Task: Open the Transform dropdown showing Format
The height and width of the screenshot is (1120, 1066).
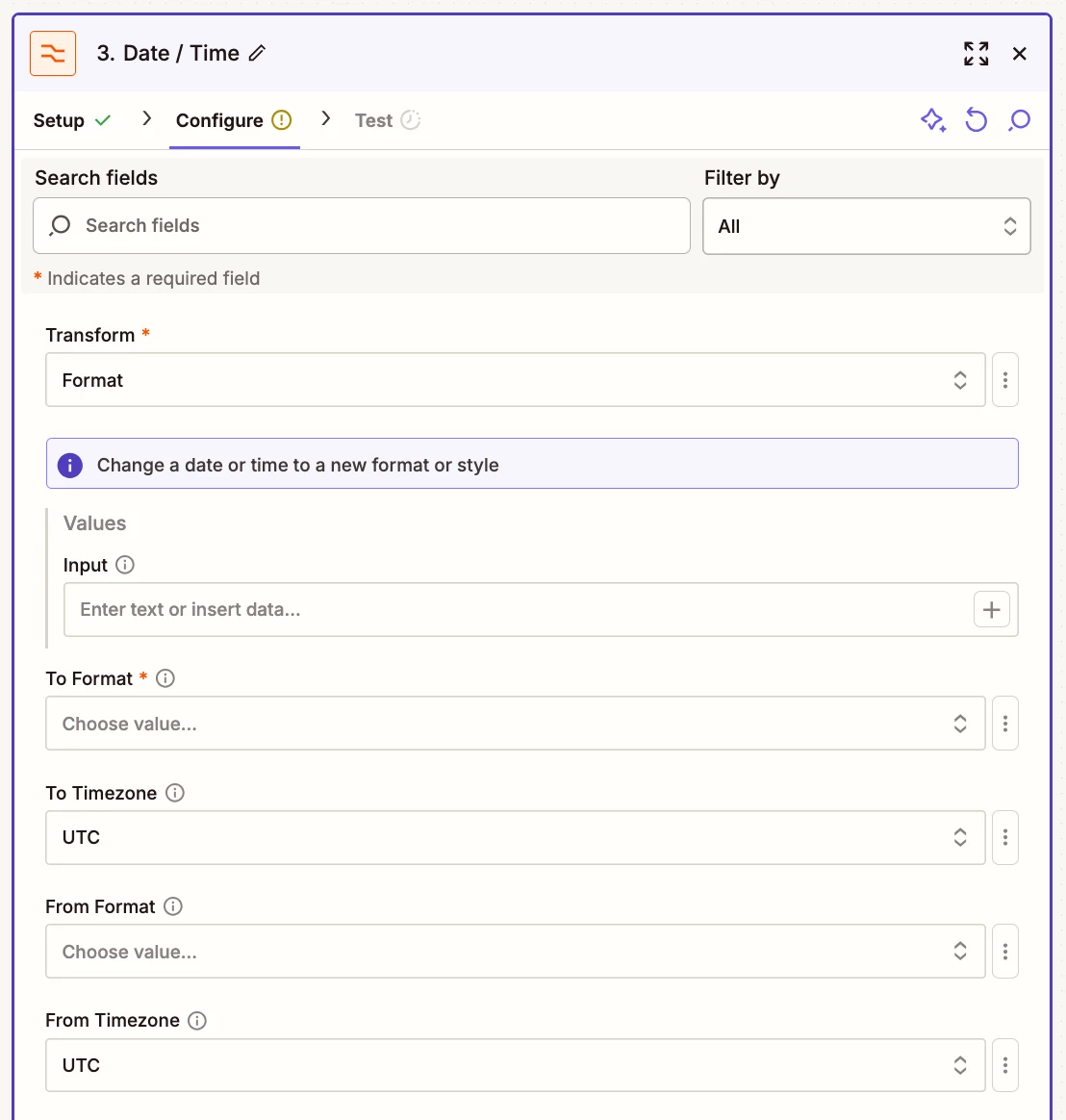Action: (515, 380)
